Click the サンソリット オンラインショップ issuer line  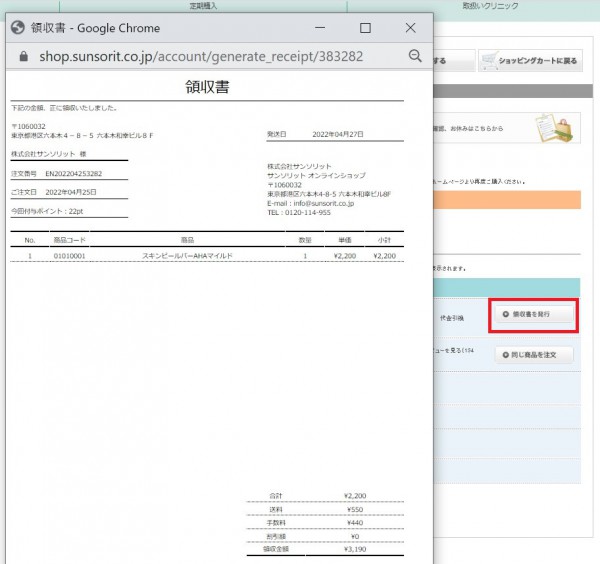click(316, 175)
